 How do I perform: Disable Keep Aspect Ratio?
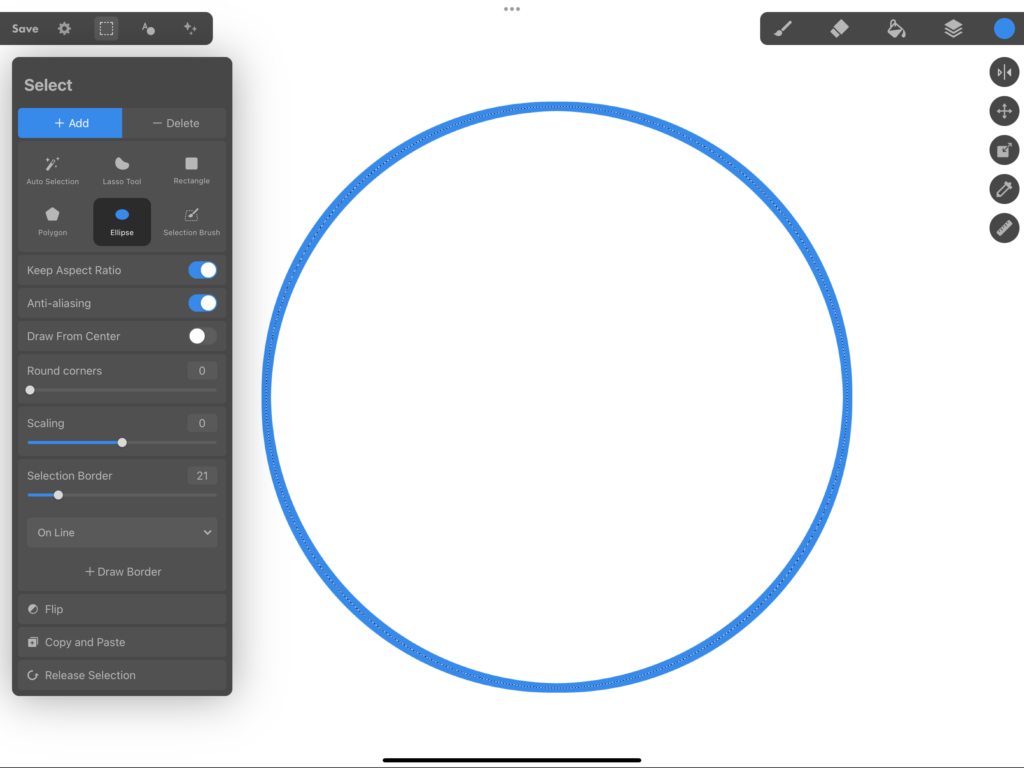[x=203, y=270]
